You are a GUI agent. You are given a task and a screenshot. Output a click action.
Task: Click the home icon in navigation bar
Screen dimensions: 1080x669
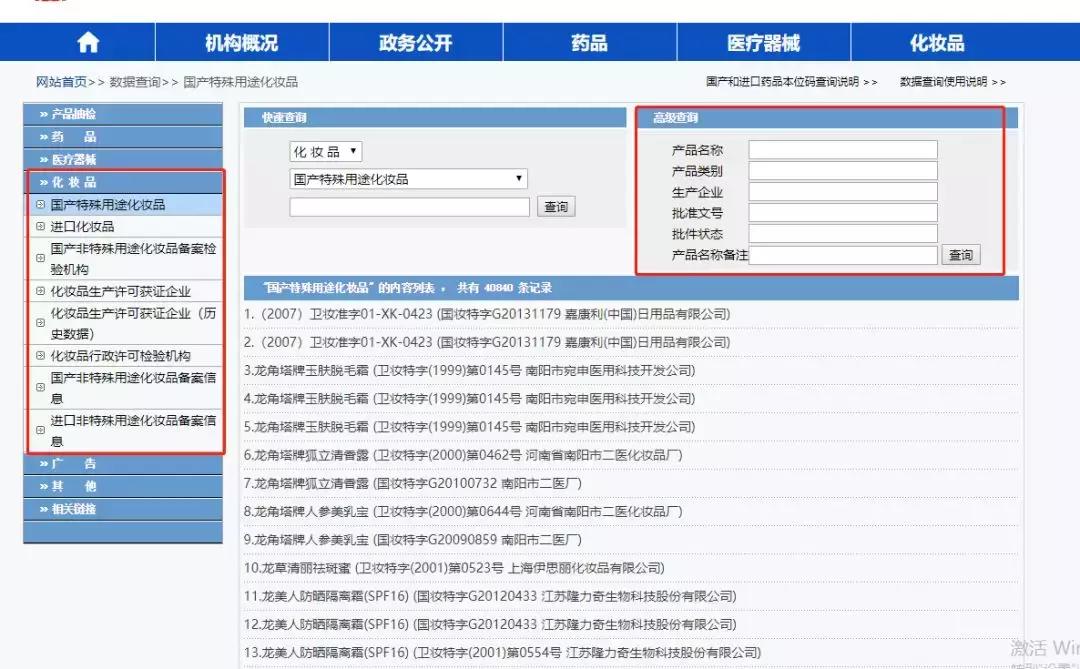click(x=87, y=42)
